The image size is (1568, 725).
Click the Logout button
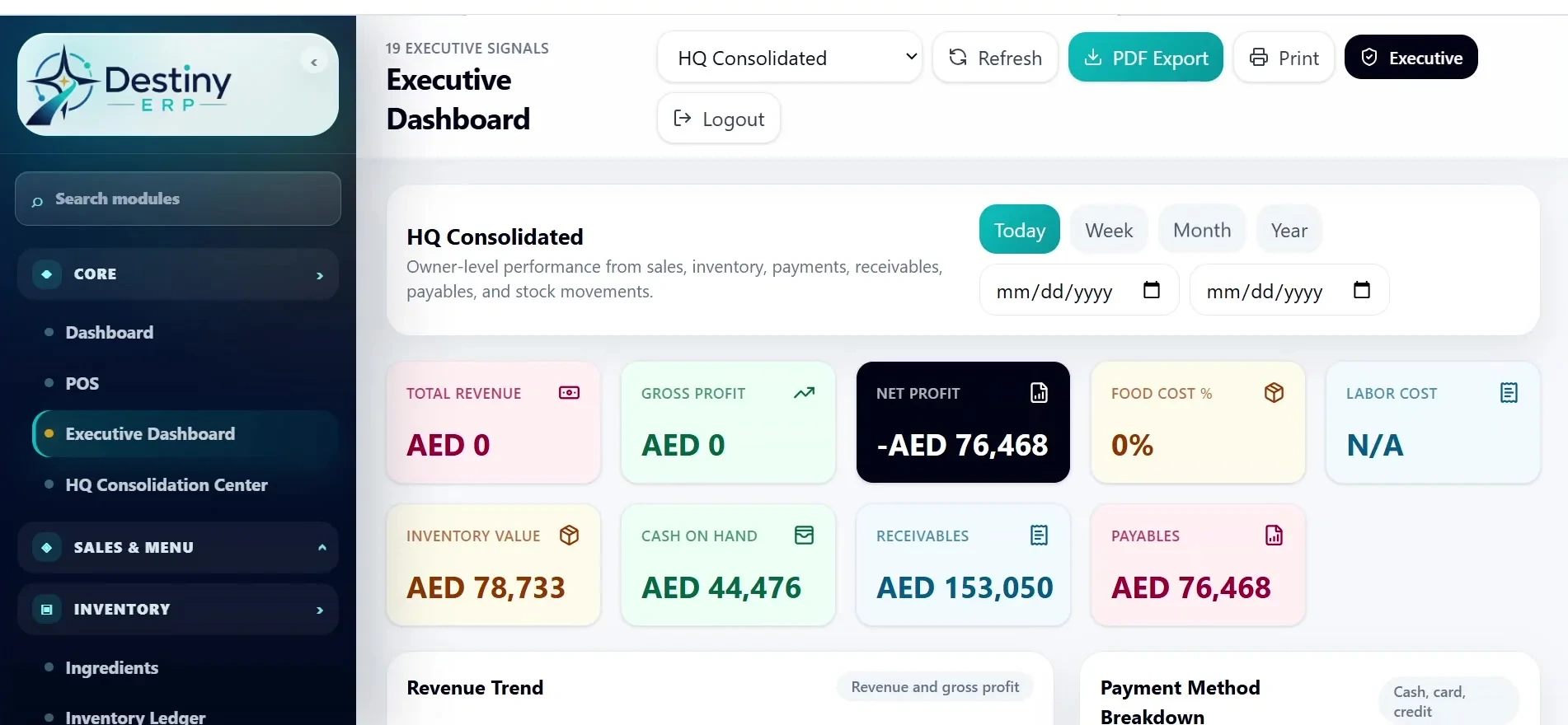click(719, 119)
